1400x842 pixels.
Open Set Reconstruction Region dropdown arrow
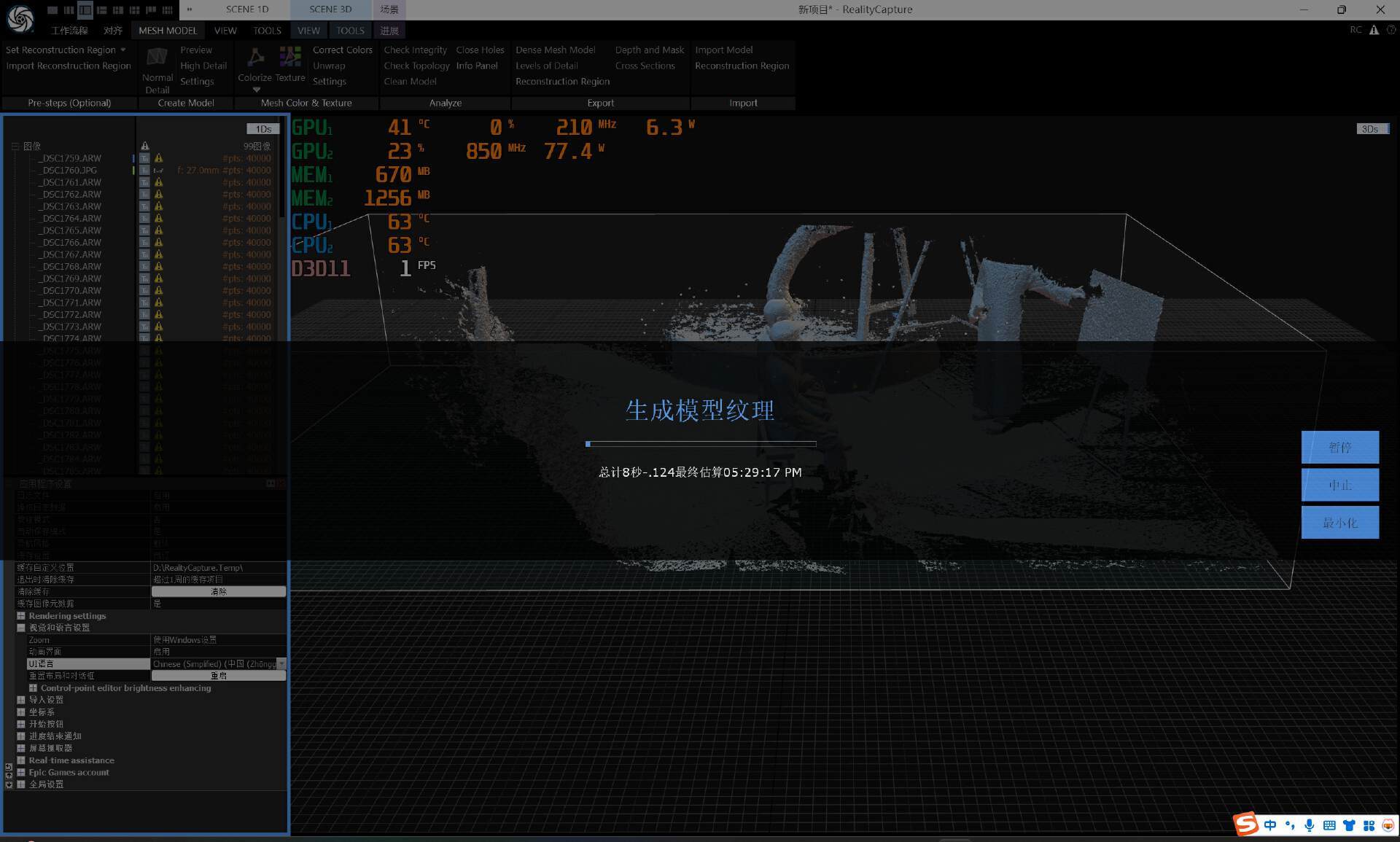122,50
